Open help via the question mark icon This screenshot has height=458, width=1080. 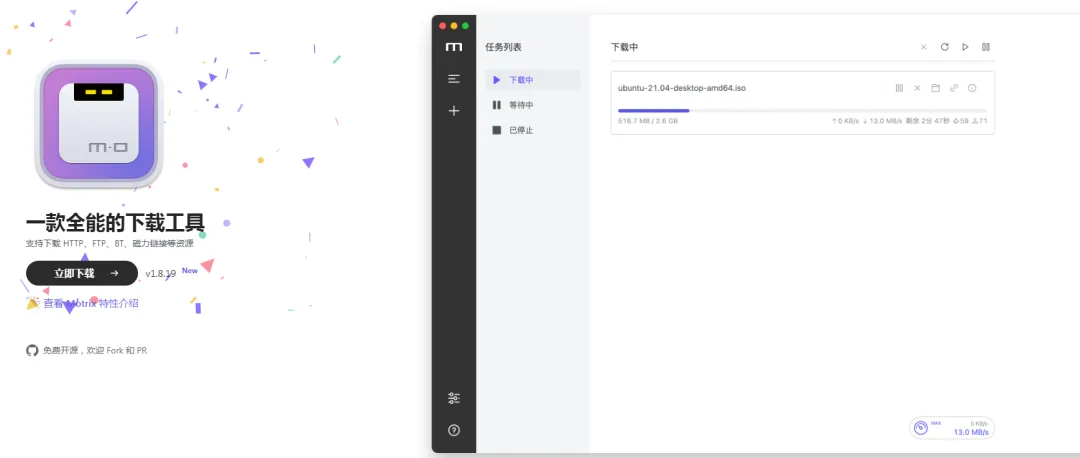(454, 430)
